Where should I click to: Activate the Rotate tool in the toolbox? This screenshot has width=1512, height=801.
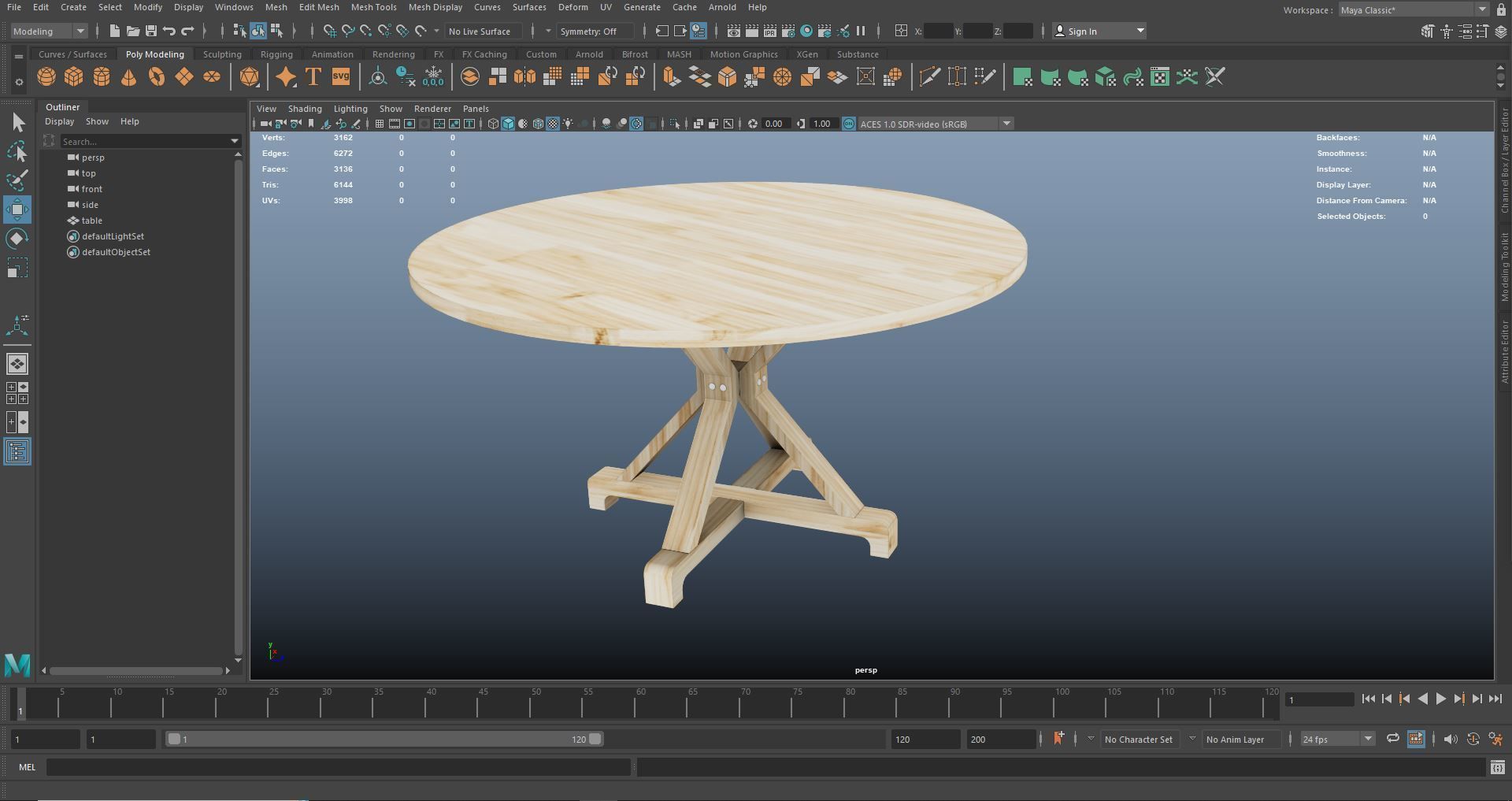pos(17,239)
